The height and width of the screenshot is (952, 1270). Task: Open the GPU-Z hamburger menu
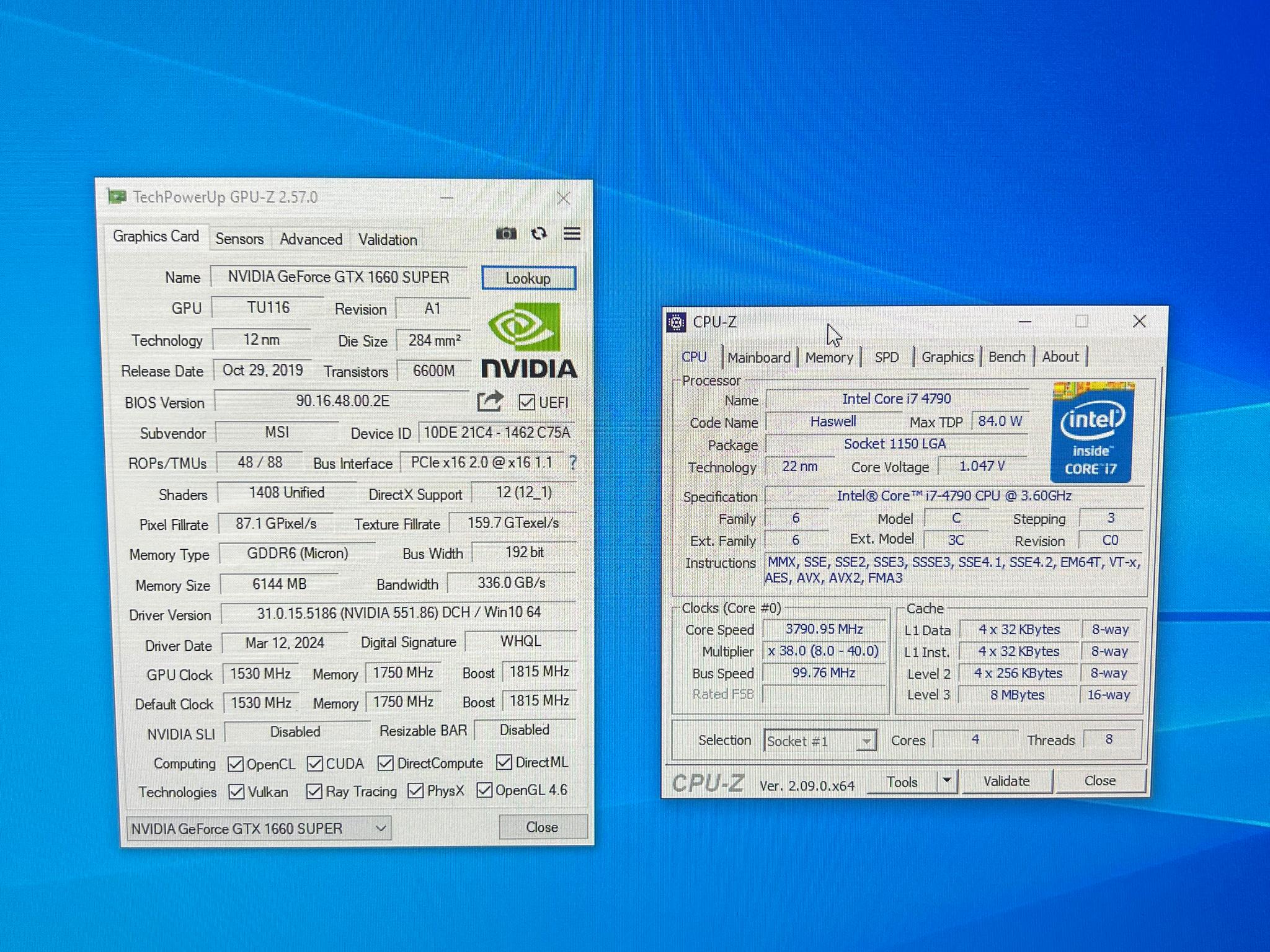[x=572, y=234]
